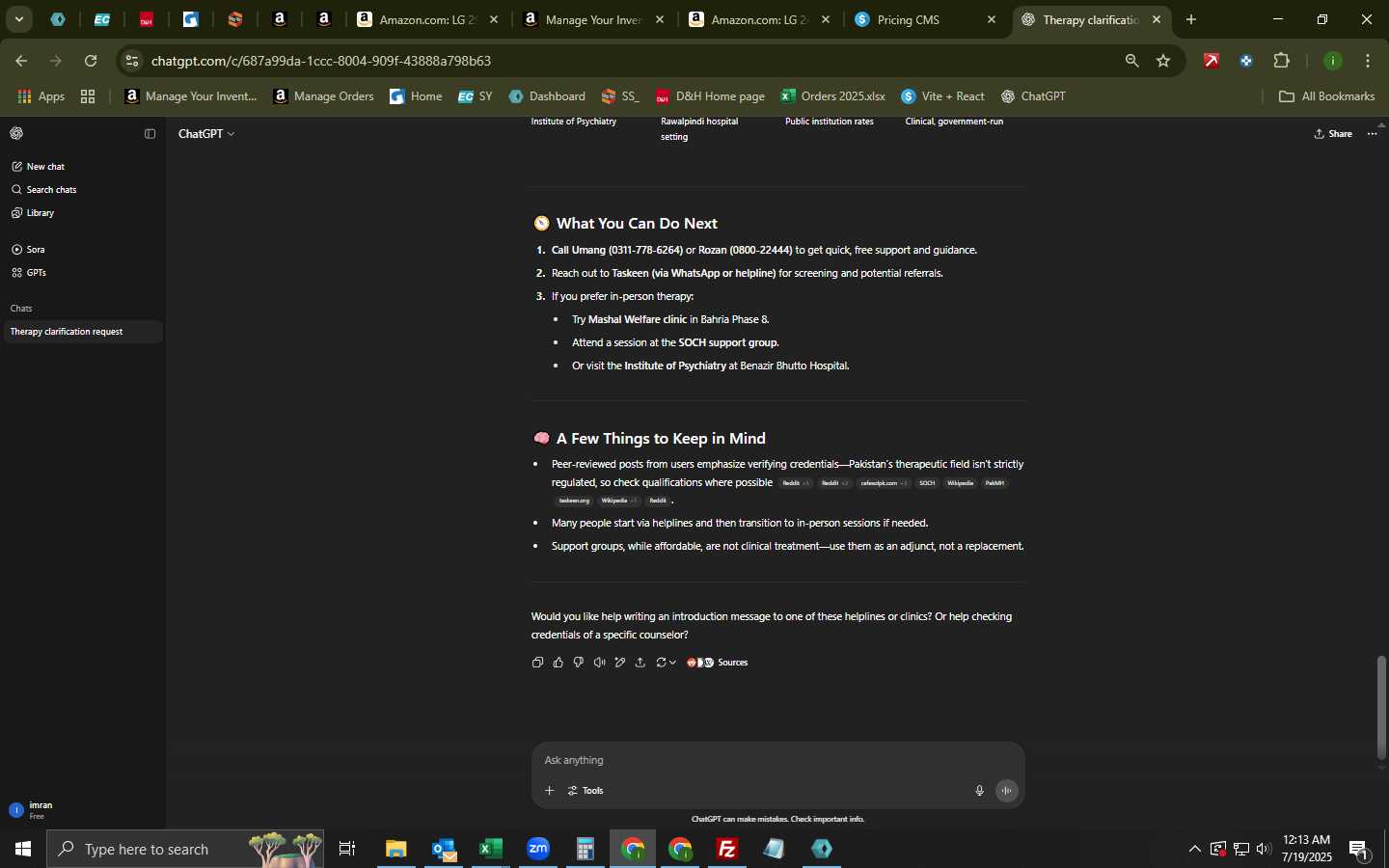Open the Chrome tab search dropdown

pyautogui.click(x=19, y=19)
